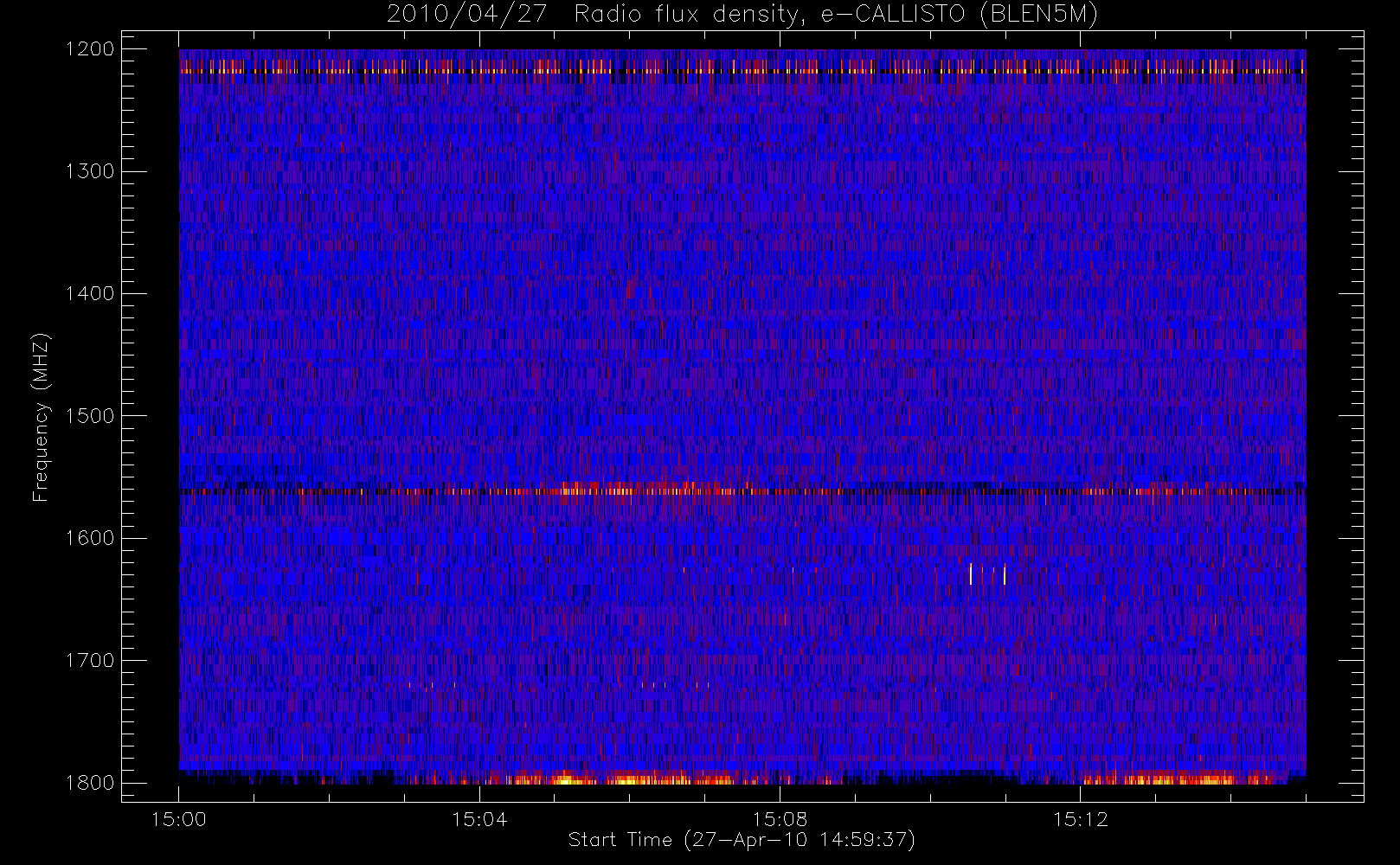Click the plot title '2010/04/27 Radio flux density'
1400x865 pixels.
[x=742, y=14]
